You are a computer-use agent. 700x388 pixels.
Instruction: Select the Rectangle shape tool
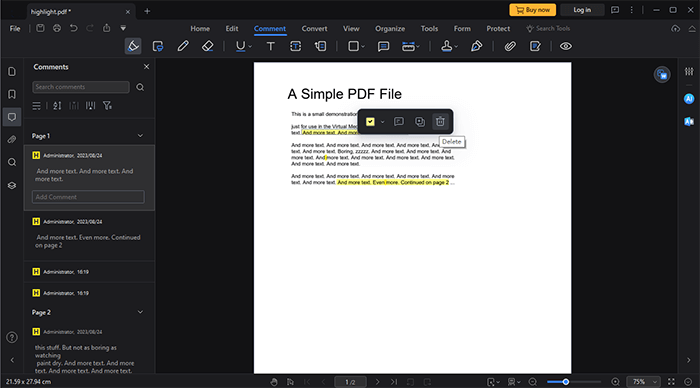[353, 46]
